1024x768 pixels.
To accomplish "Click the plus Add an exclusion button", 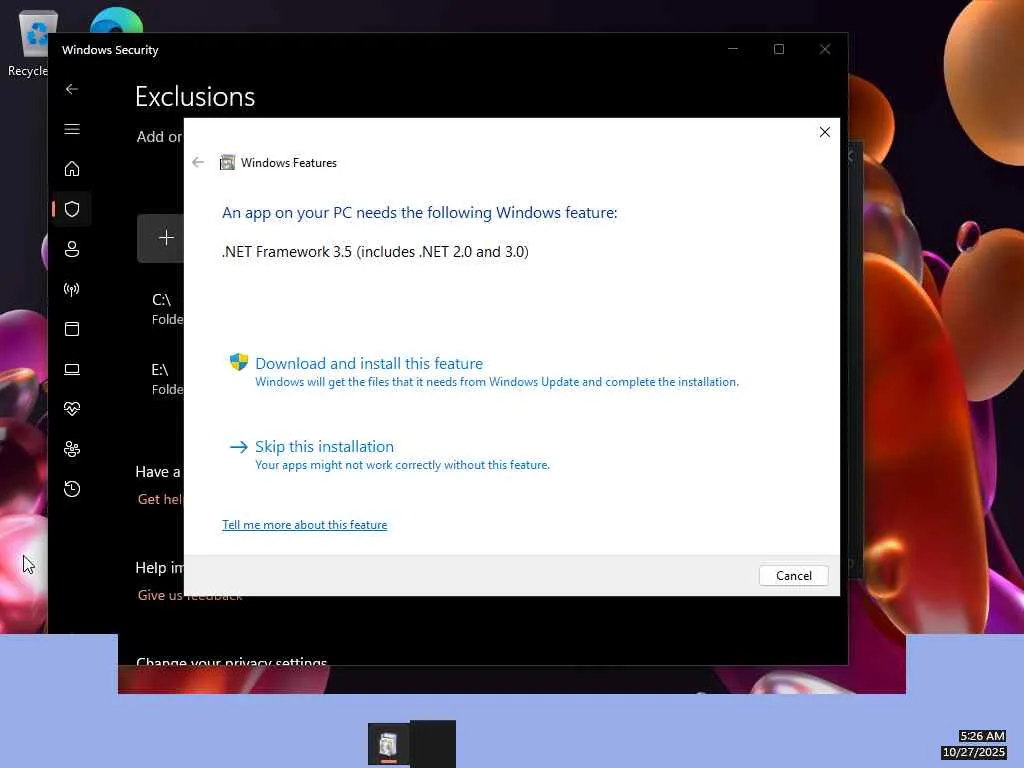I will coord(161,238).
